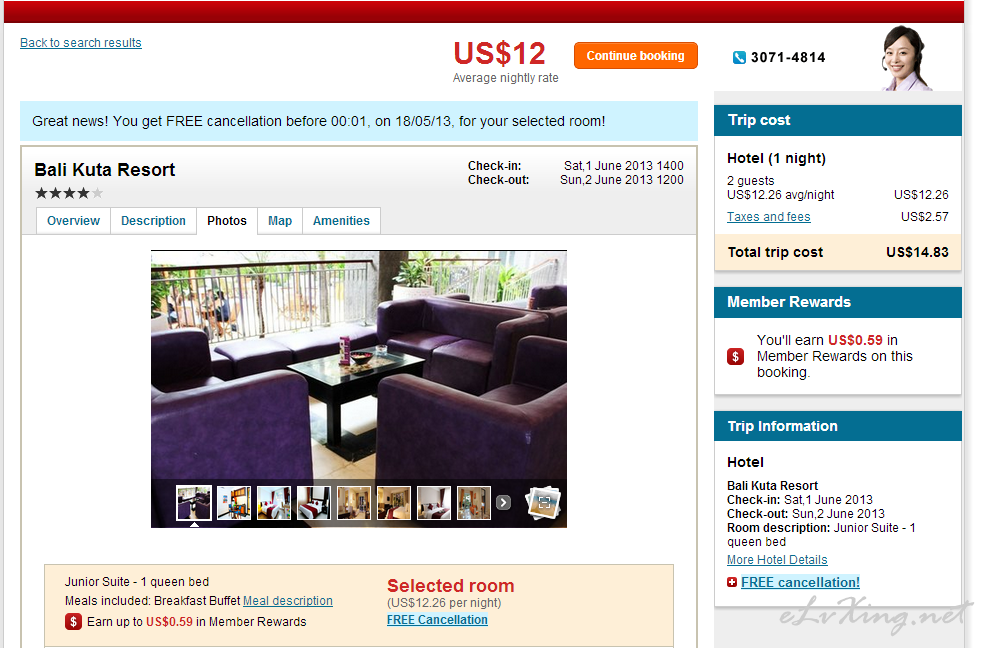Open More Hotel Details link
The width and height of the screenshot is (984, 648).
click(x=777, y=560)
